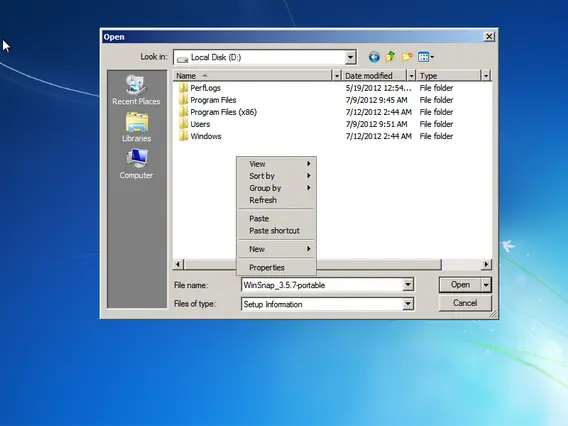The height and width of the screenshot is (426, 568).
Task: Open the View menu icon in toolbar
Action: pos(426,57)
